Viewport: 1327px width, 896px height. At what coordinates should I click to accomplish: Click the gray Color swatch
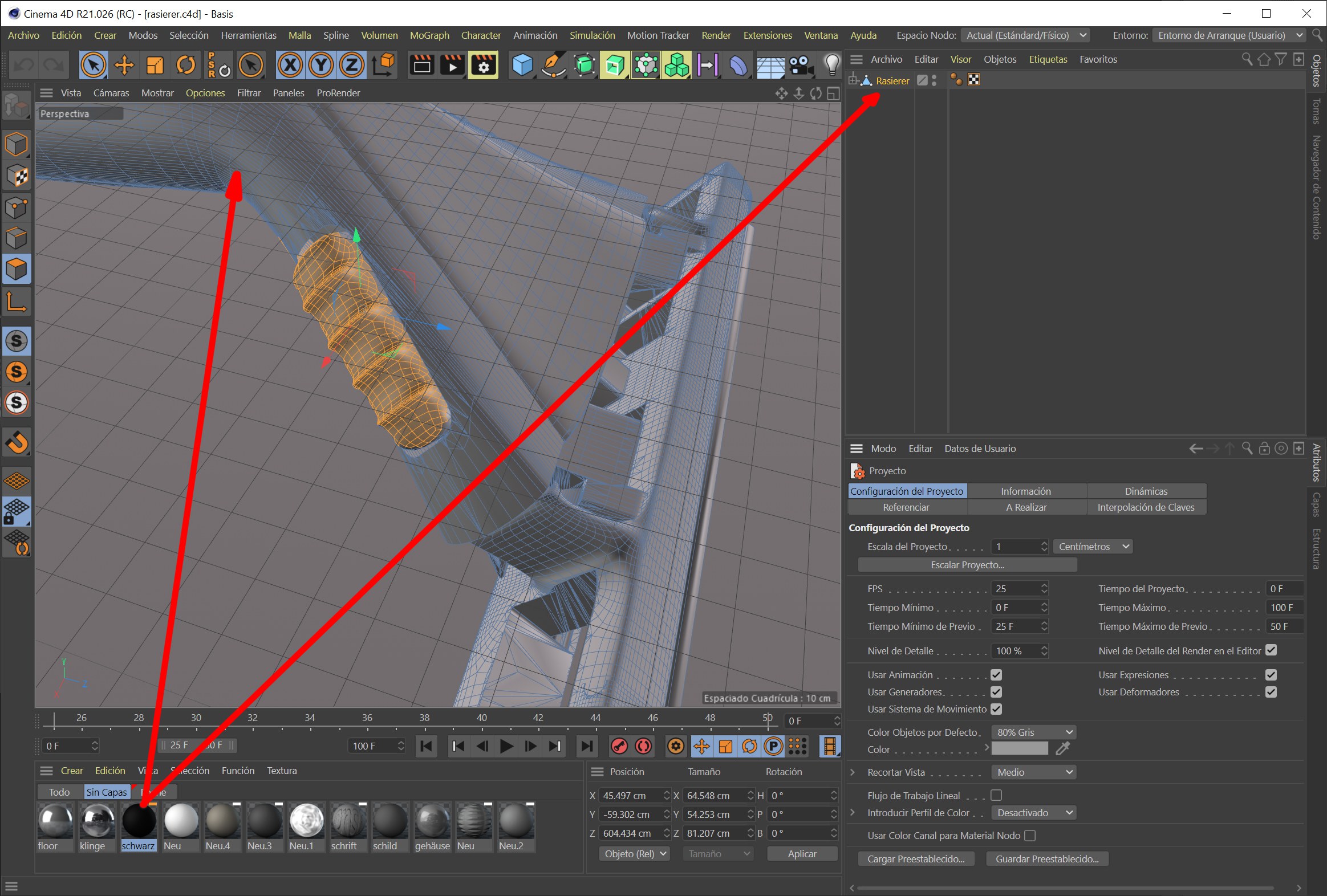(x=1019, y=749)
